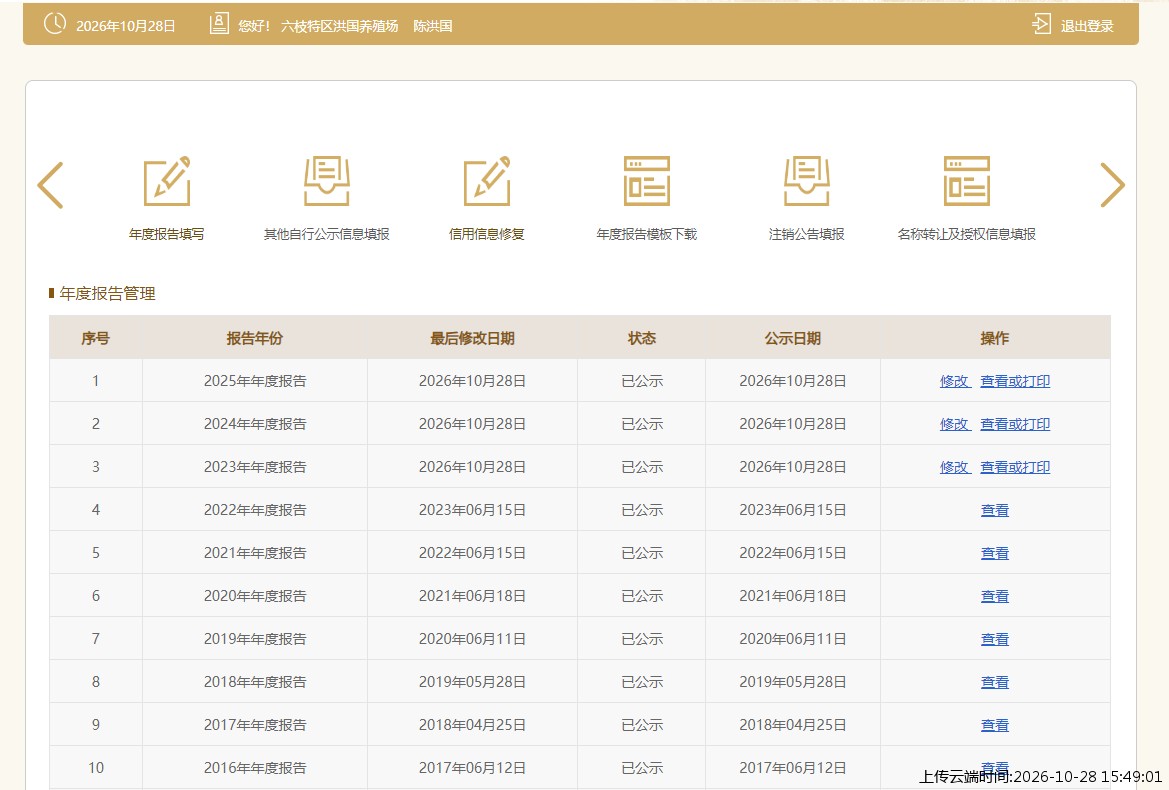
Task: Click the 操作 column header
Action: (995, 338)
